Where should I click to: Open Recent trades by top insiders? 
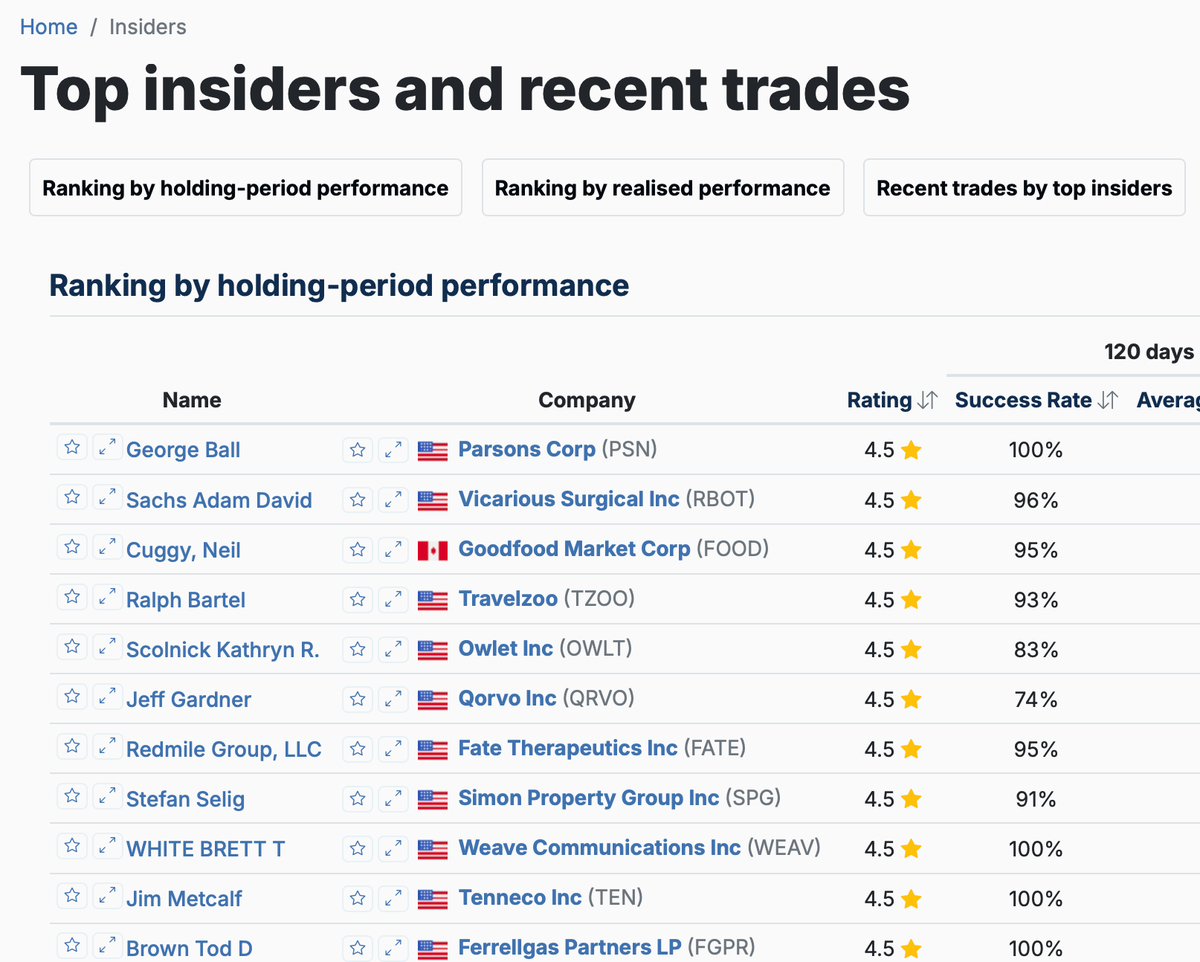1023,187
